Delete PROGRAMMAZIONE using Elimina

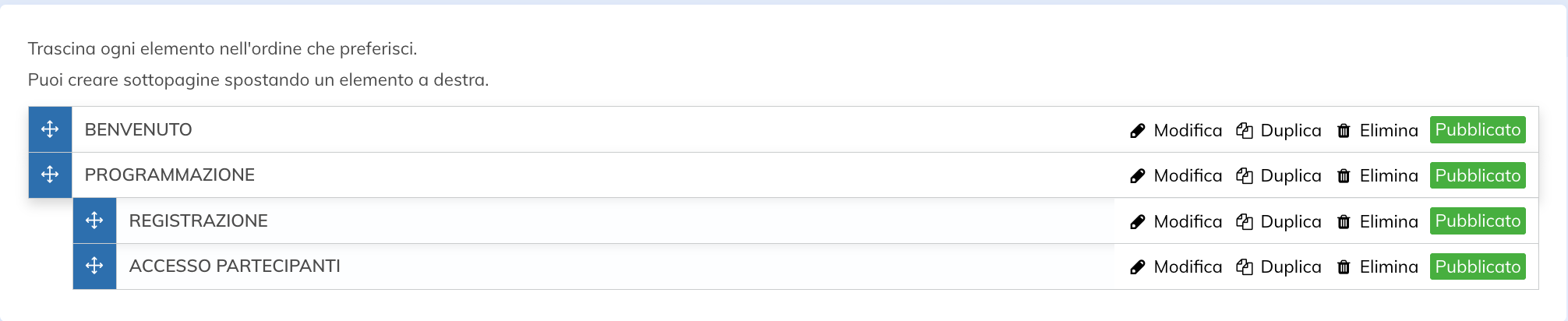[x=1388, y=176]
